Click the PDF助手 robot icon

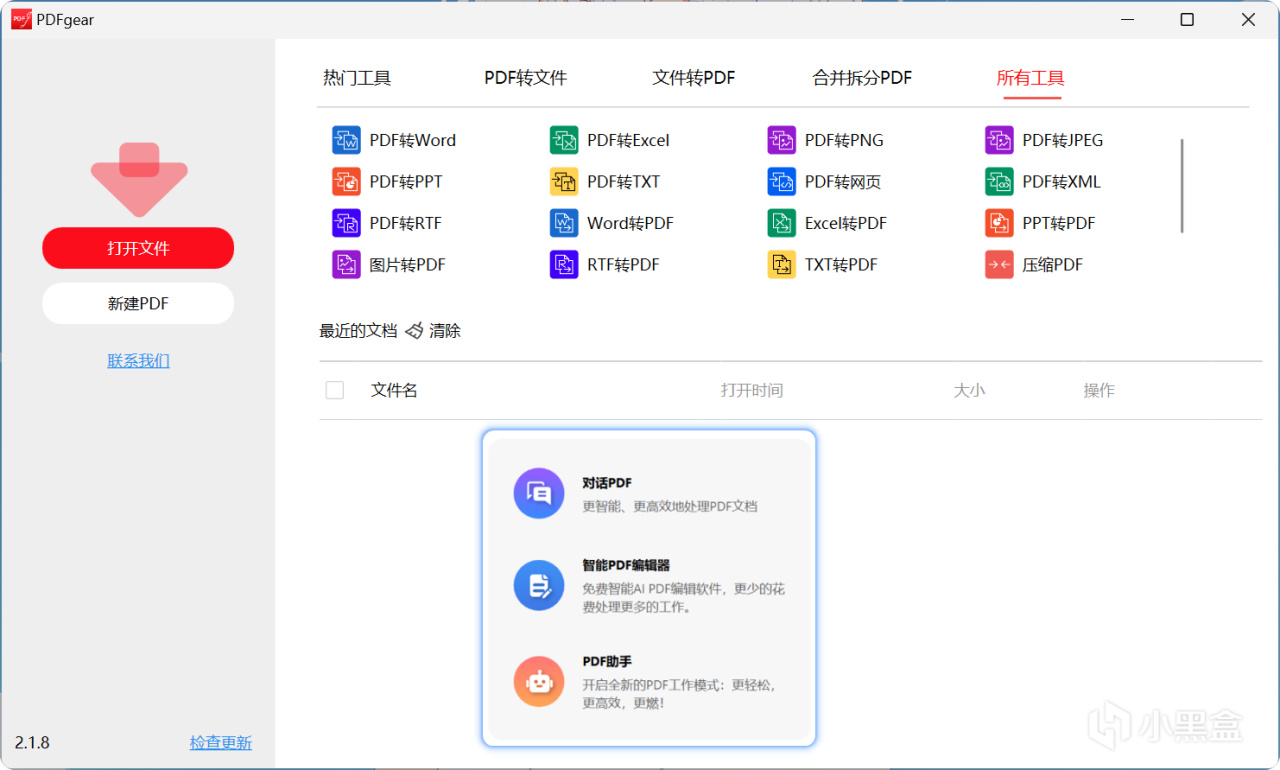[x=539, y=681]
